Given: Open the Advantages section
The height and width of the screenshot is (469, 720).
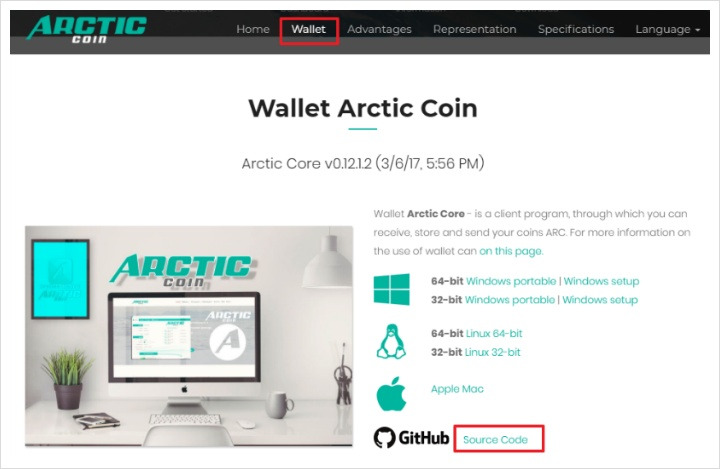Looking at the screenshot, I should (x=379, y=29).
